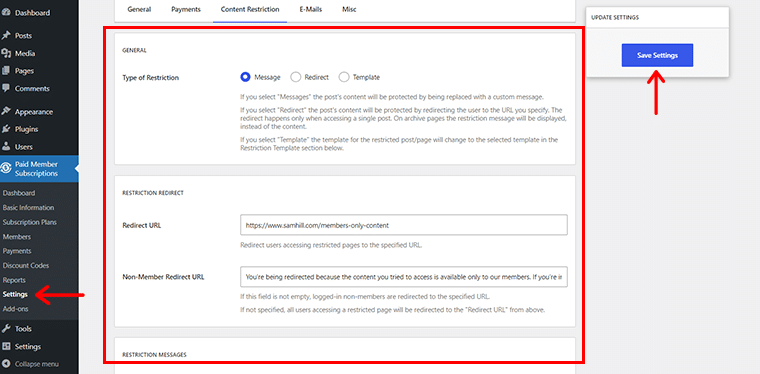Click the Save Settings button
Screen dimensions: 760x374
(x=657, y=55)
